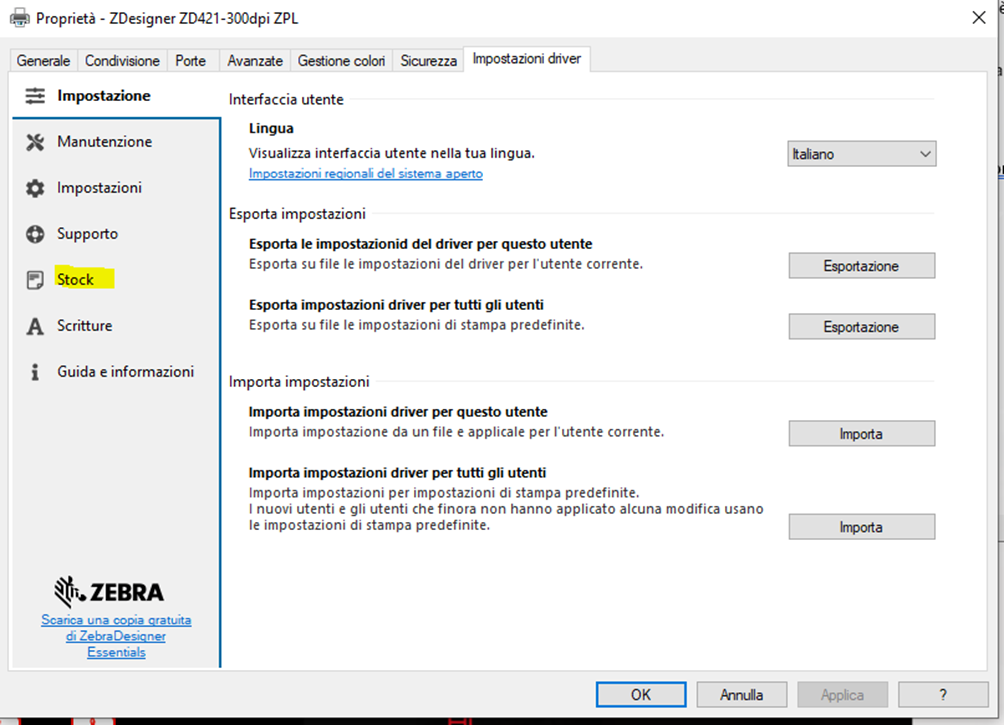Import driver settings for all users
The width and height of the screenshot is (1004, 725).
pos(861,527)
